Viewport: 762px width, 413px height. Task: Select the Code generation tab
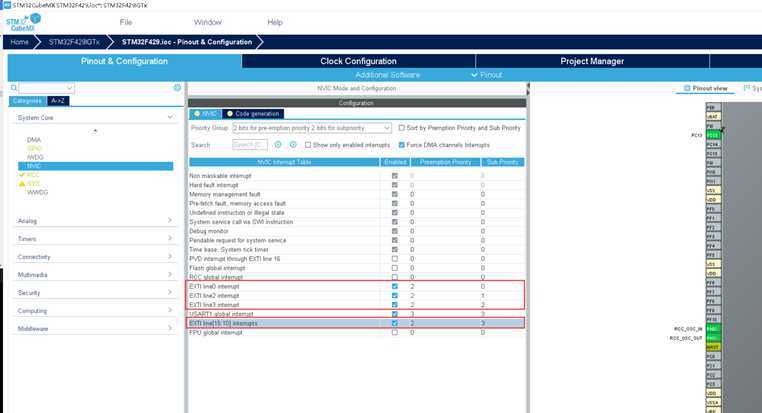click(253, 114)
